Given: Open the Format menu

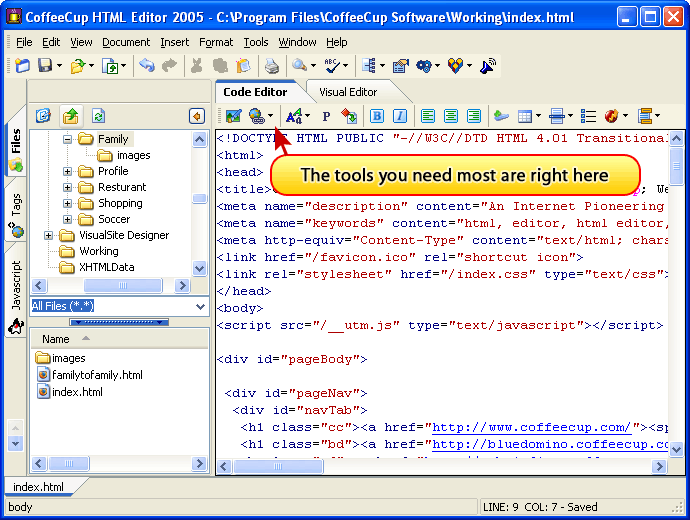Looking at the screenshot, I should click(215, 42).
